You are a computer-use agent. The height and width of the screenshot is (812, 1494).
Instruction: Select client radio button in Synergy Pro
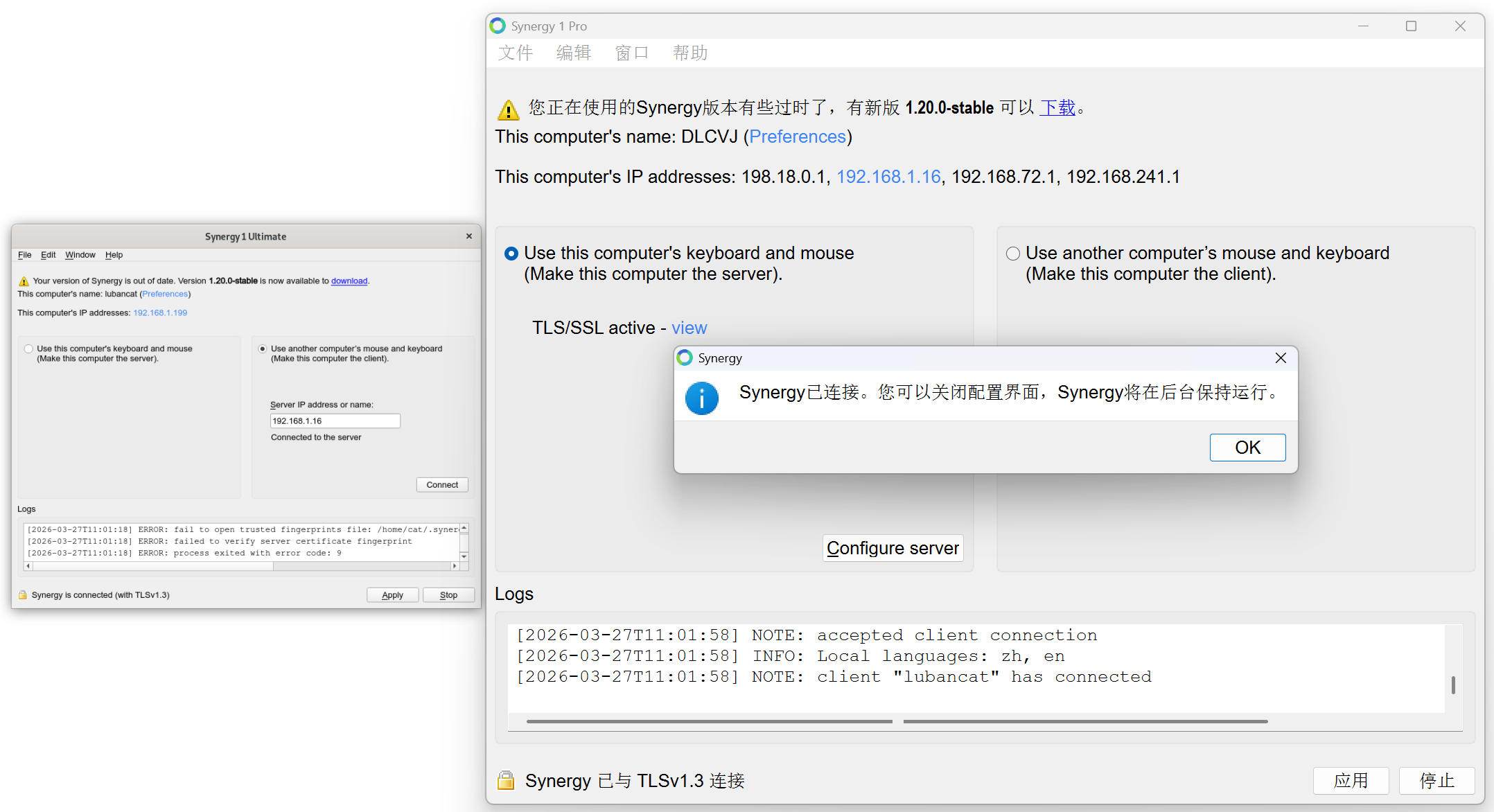[1013, 254]
